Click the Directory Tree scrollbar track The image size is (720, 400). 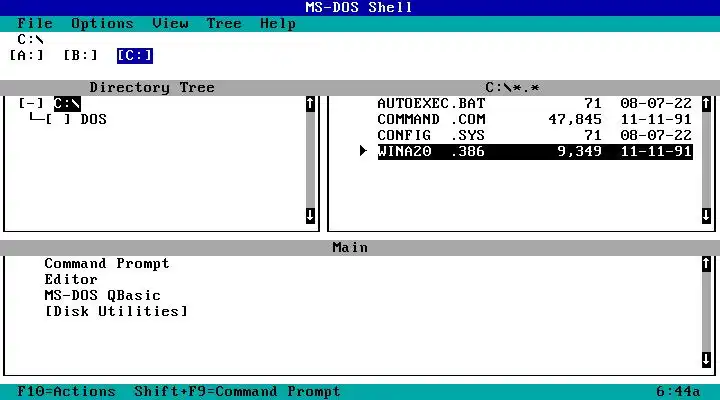click(310, 160)
